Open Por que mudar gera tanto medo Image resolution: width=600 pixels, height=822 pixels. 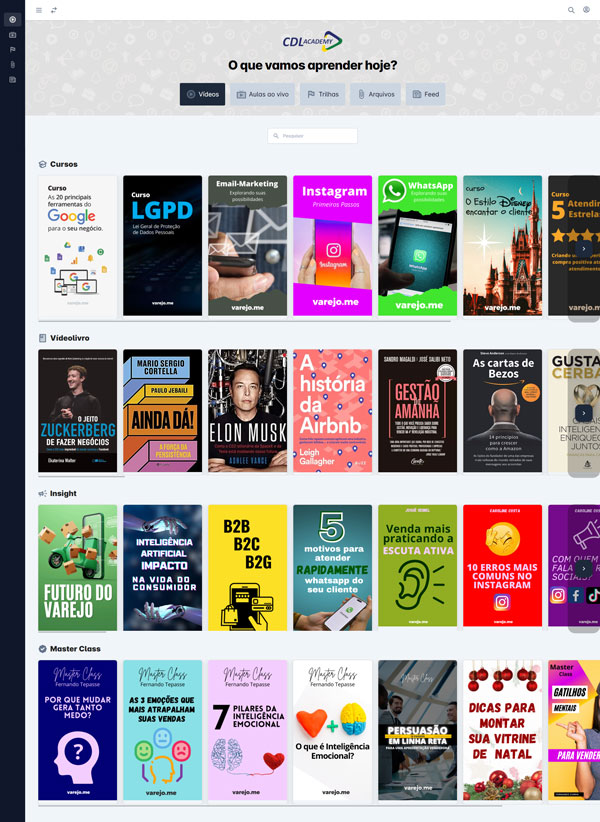click(78, 730)
